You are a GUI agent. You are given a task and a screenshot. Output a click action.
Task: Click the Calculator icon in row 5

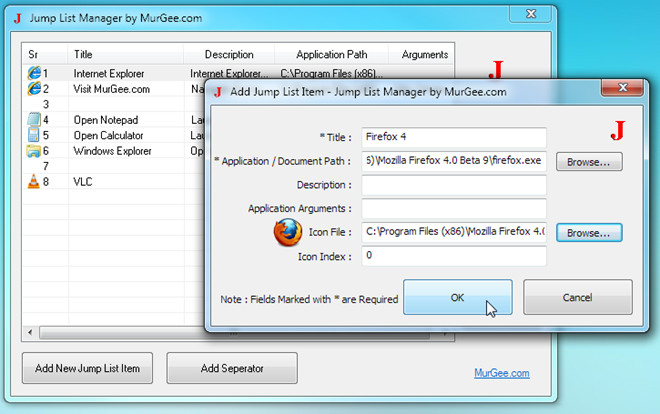click(34, 135)
